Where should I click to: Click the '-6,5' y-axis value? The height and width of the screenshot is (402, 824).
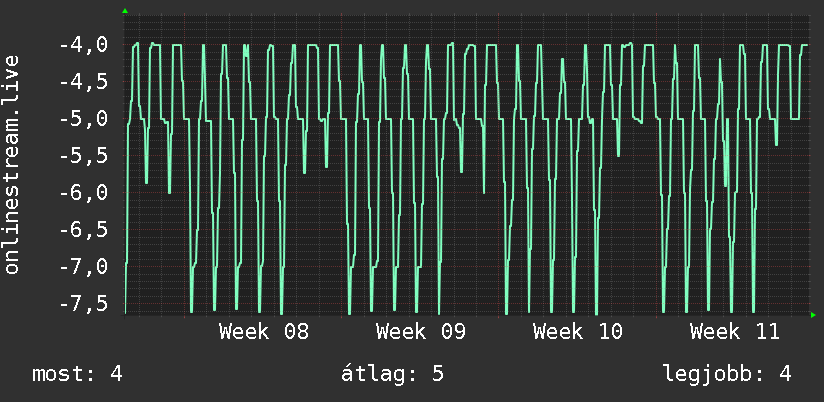click(x=84, y=229)
